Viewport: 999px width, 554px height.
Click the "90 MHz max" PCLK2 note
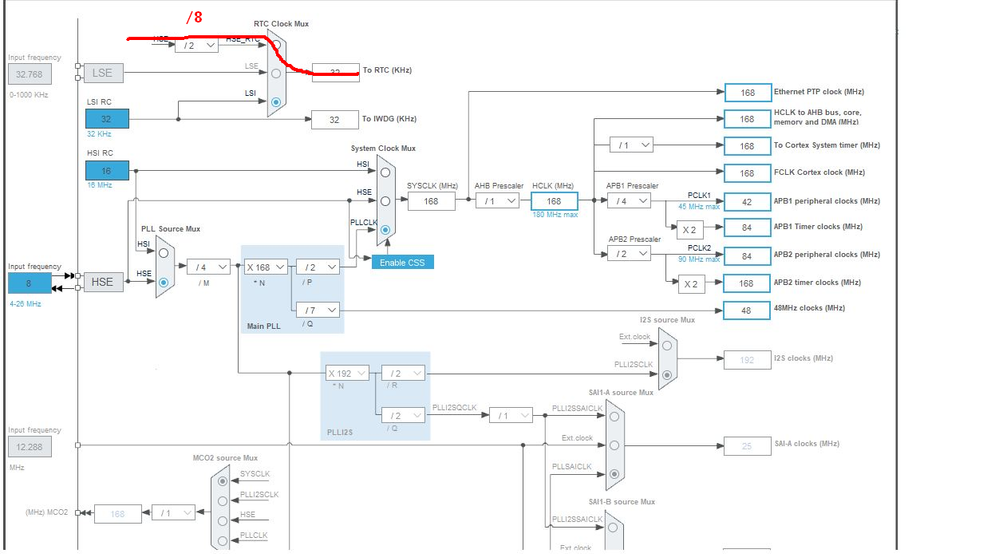[699, 259]
